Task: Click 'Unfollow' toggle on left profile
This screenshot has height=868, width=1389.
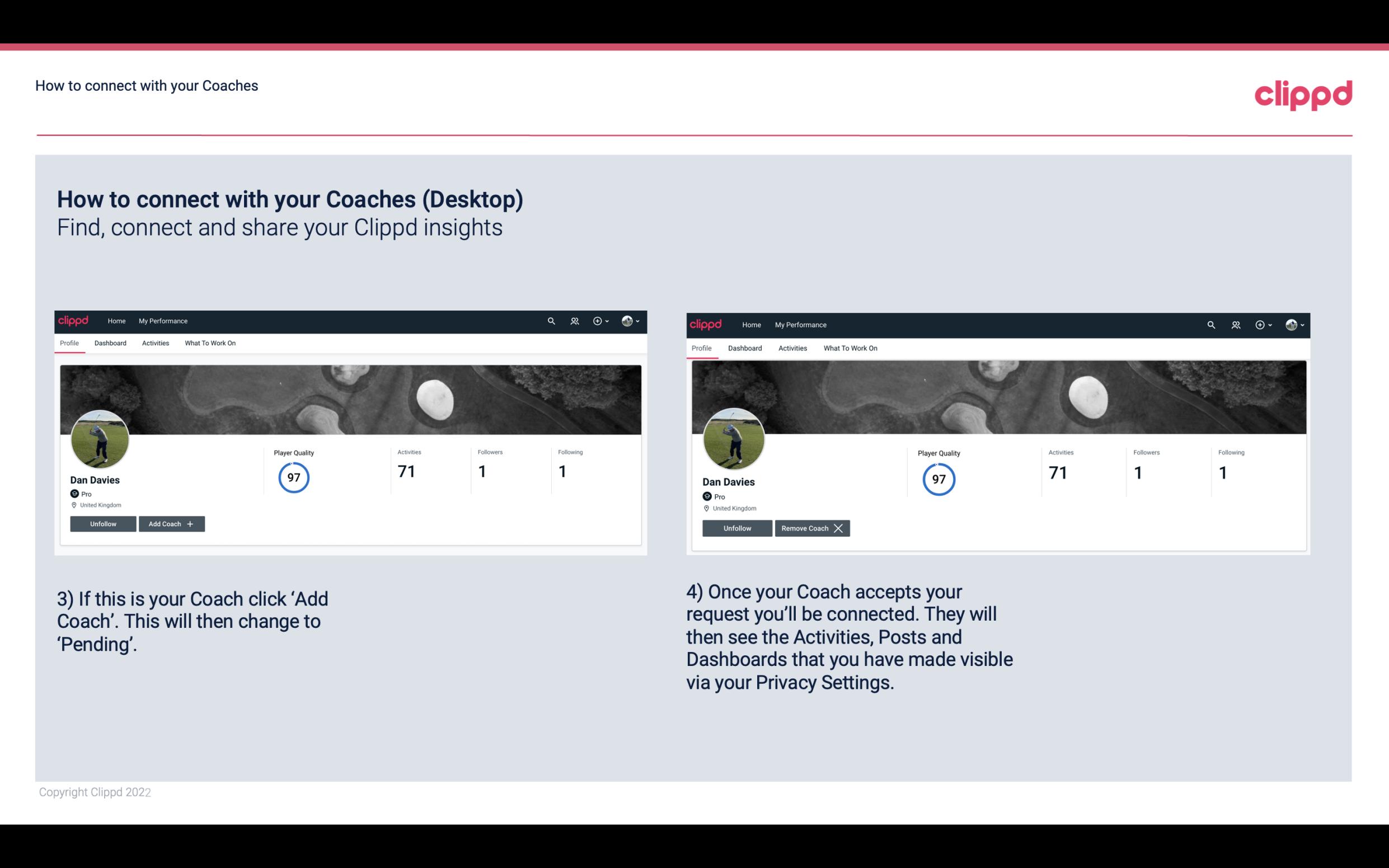Action: pyautogui.click(x=103, y=523)
